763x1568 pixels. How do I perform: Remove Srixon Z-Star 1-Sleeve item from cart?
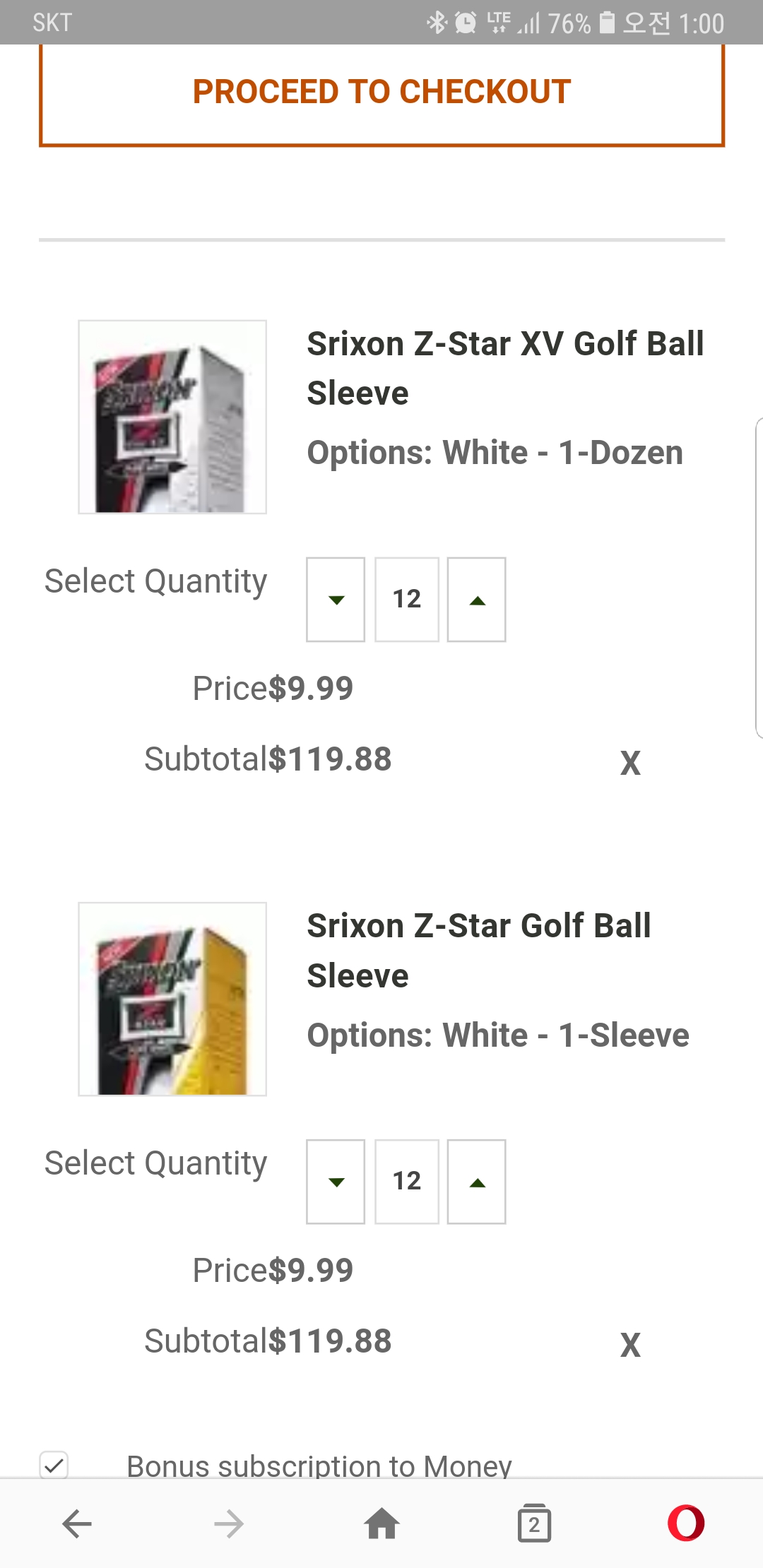[x=630, y=1345]
